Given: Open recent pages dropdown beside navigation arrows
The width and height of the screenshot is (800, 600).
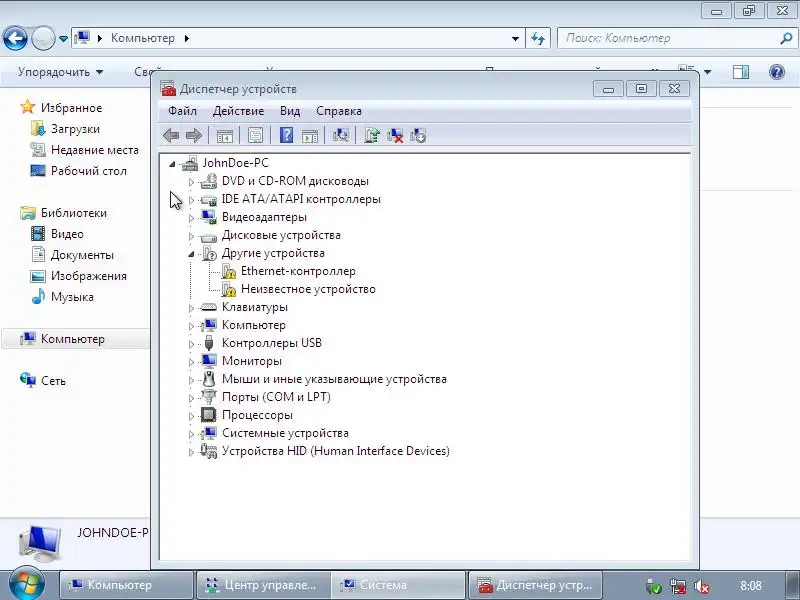Looking at the screenshot, I should [63, 39].
